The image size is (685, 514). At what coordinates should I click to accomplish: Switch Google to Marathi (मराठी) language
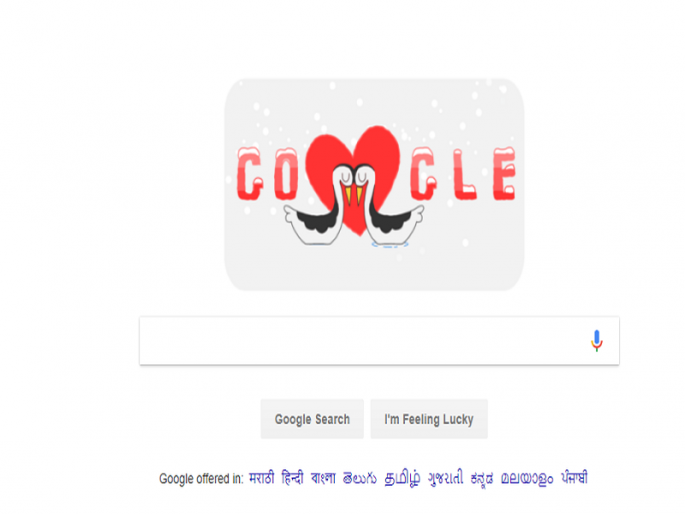click(x=262, y=478)
